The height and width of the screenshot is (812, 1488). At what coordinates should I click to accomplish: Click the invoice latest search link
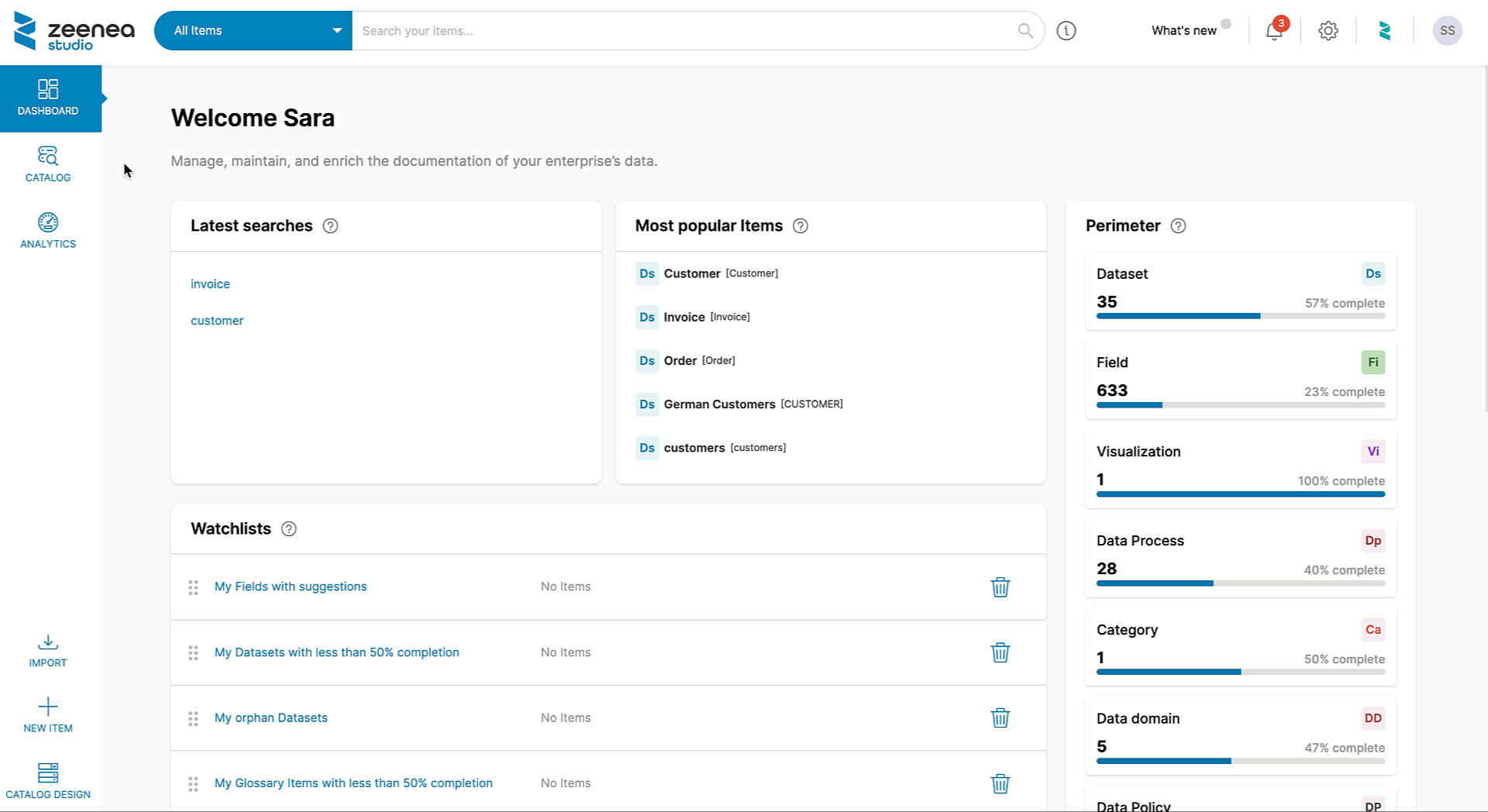coord(210,284)
